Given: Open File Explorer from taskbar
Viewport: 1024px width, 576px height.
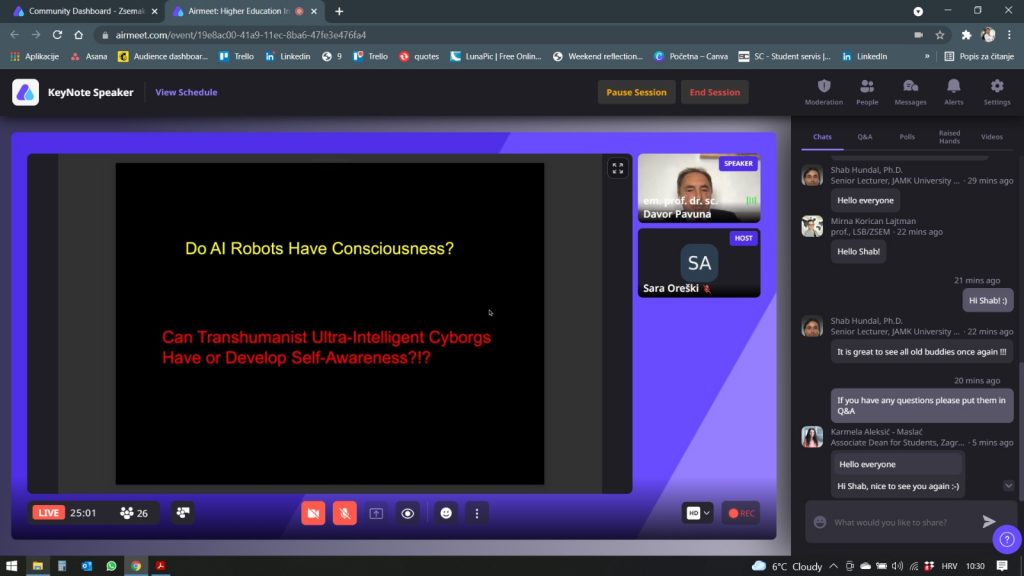Looking at the screenshot, I should [x=37, y=566].
